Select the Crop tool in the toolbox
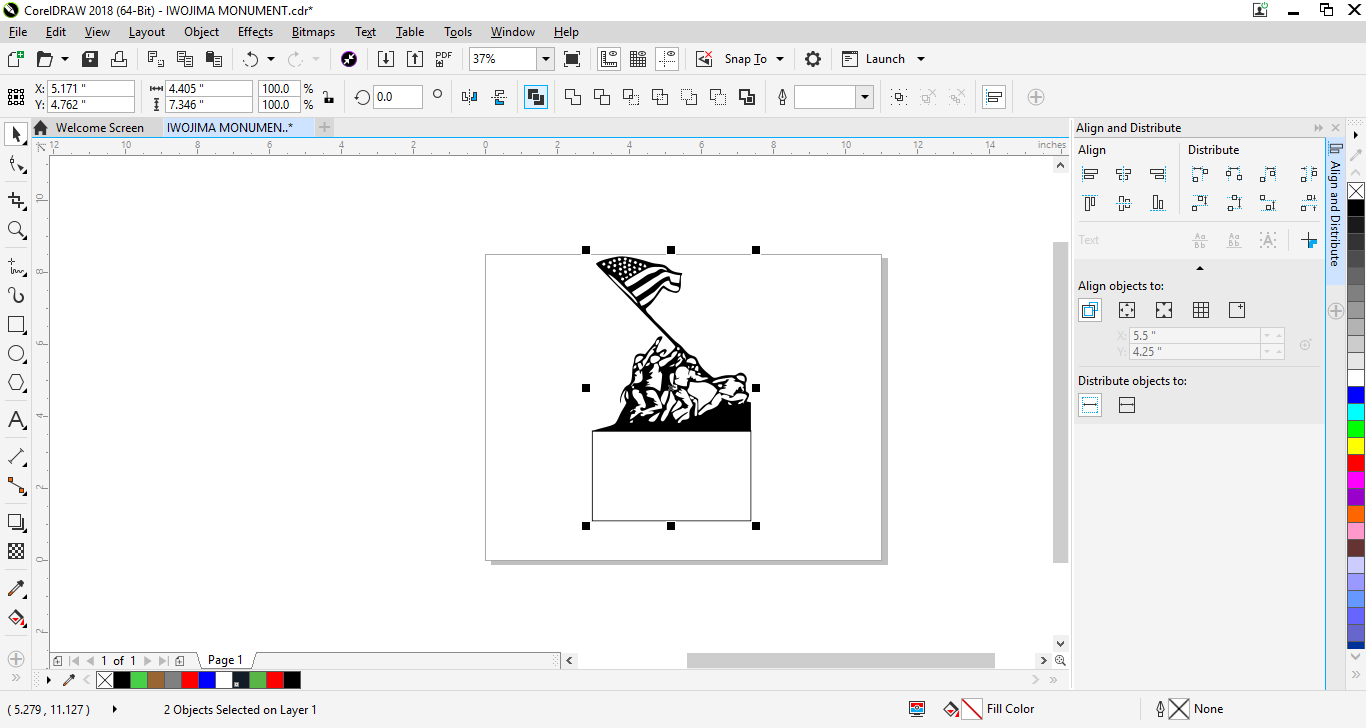Screen dimensions: 1366x728 point(16,200)
